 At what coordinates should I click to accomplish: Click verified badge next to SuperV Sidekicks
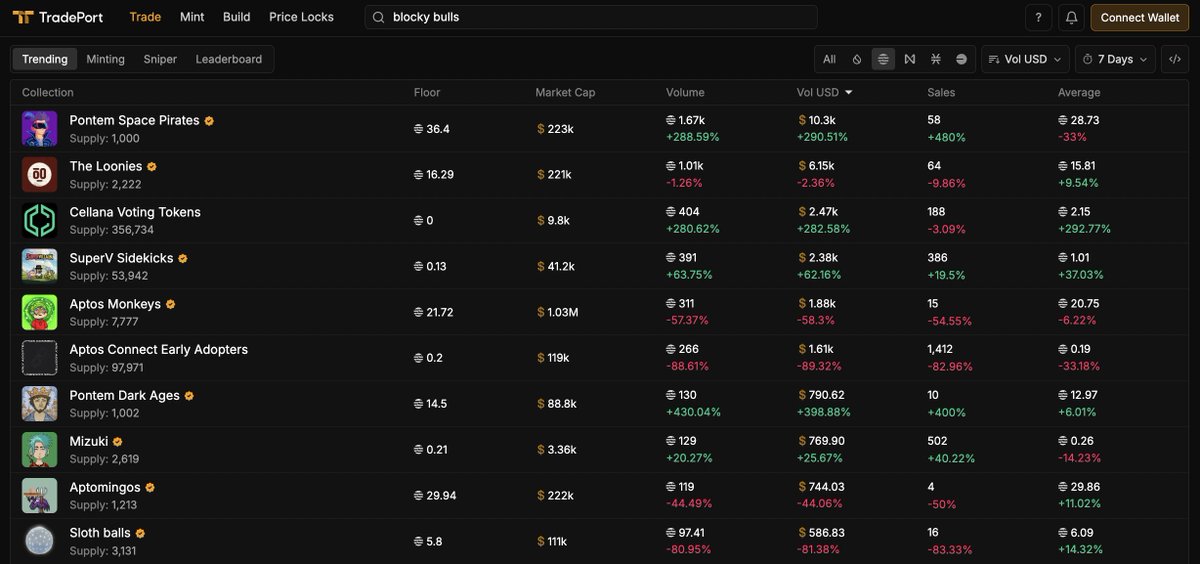[183, 259]
